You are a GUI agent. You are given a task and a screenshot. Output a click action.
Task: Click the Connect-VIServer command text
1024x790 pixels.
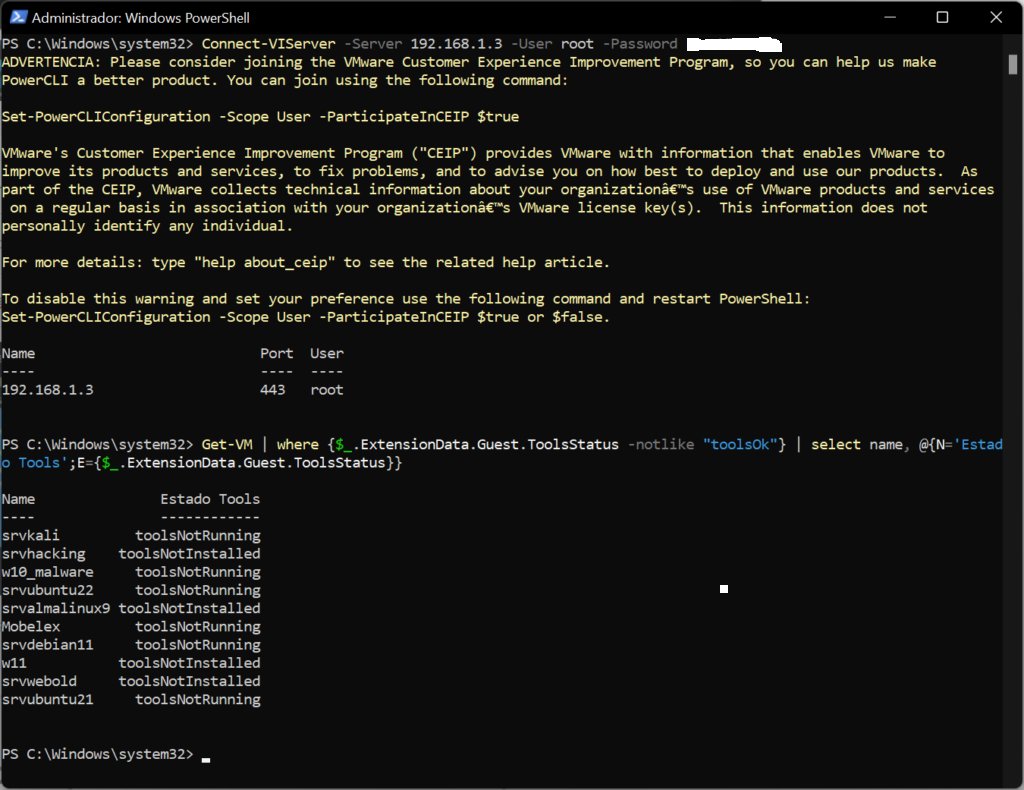click(268, 44)
